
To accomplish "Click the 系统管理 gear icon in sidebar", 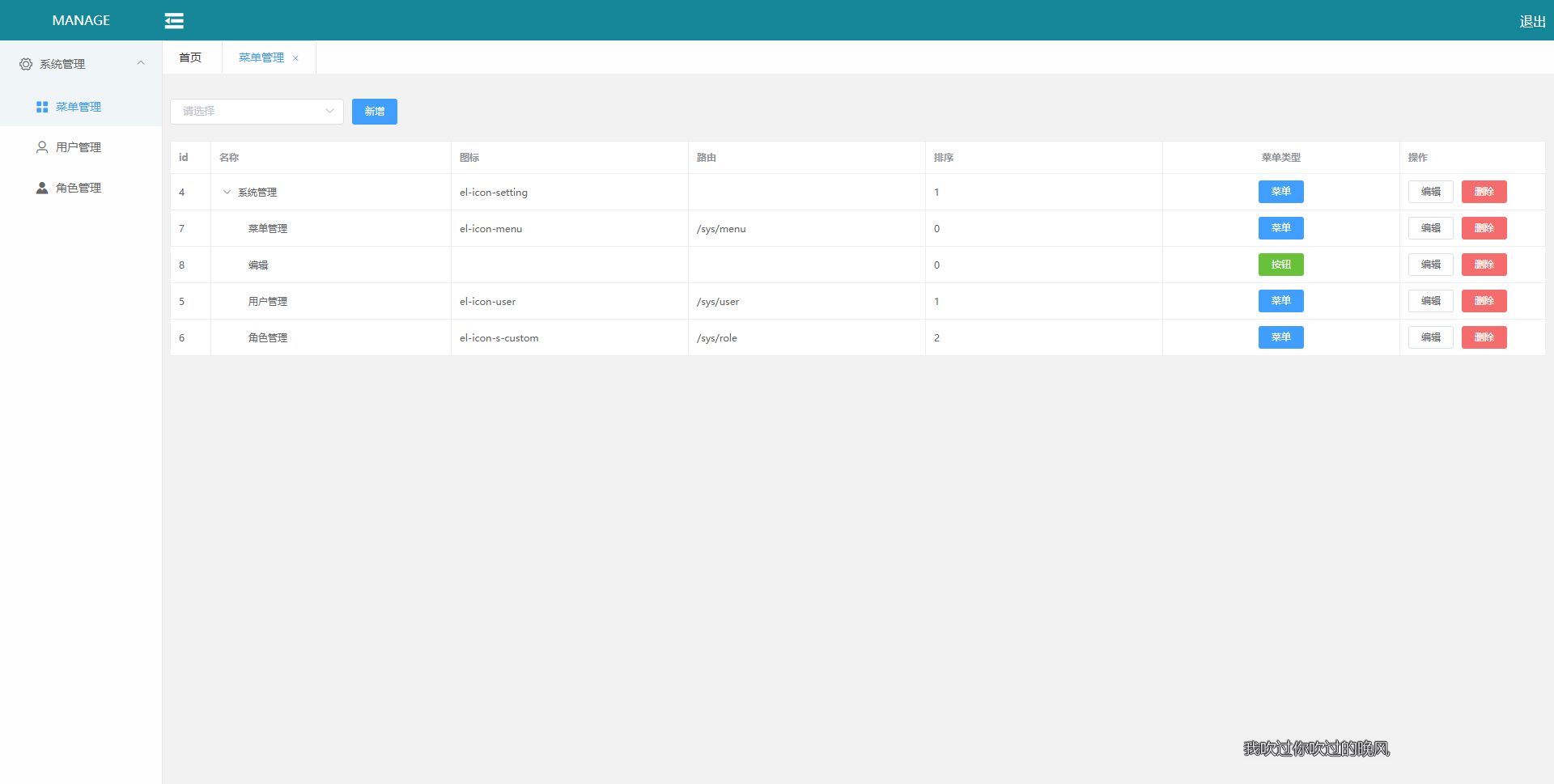I will coord(26,64).
